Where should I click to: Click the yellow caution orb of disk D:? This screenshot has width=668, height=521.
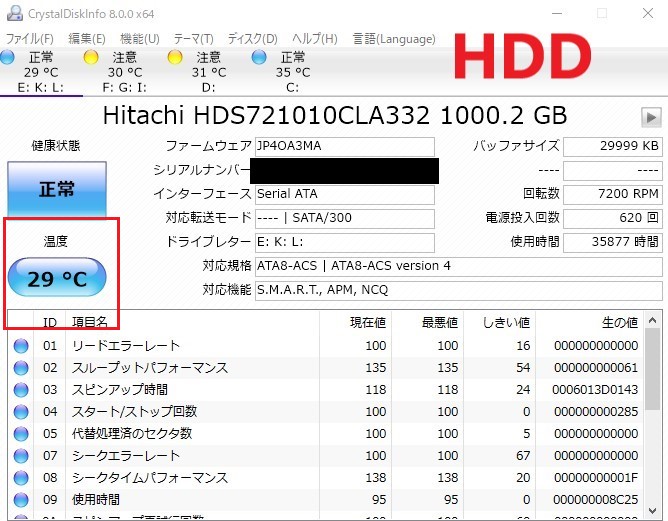point(175,57)
